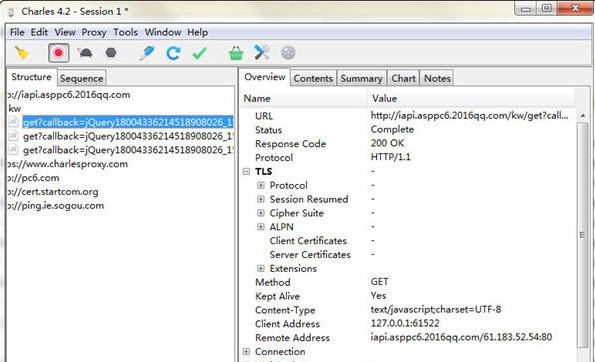Viewport: 595px width, 362px height.
Task: Click the Kept Alive row label
Action: click(x=277, y=296)
